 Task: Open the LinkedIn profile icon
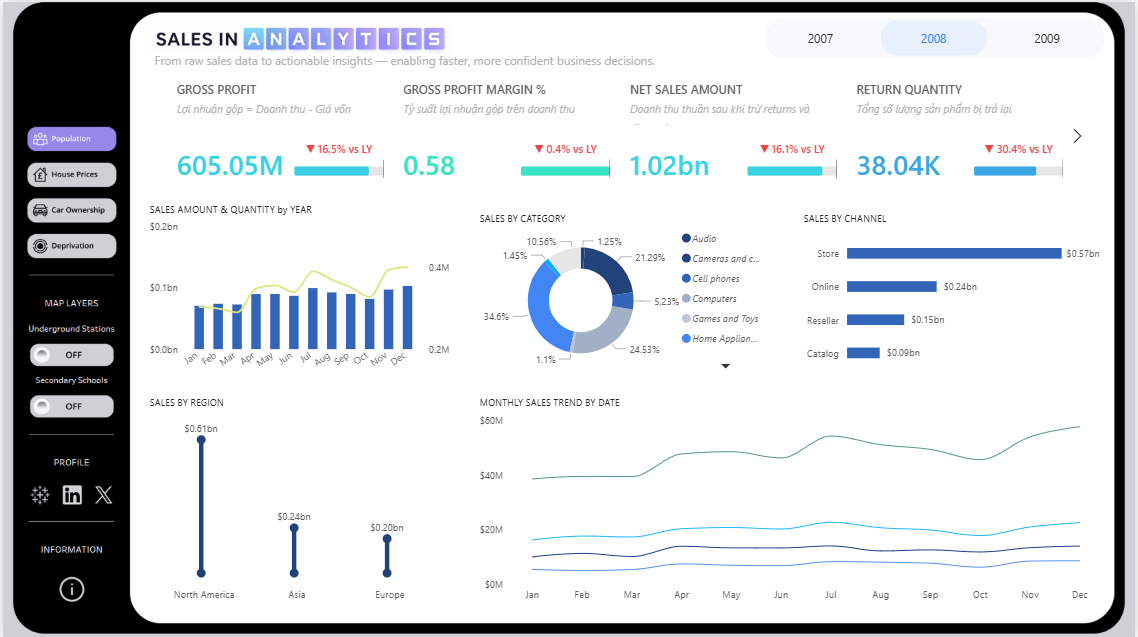coord(71,494)
